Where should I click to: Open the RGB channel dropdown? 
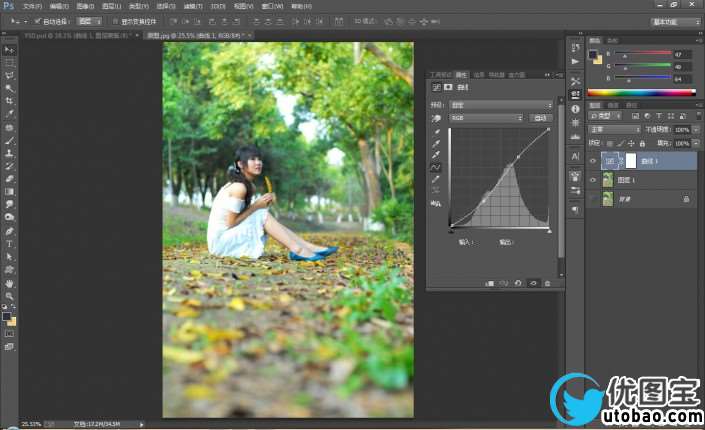tap(486, 118)
